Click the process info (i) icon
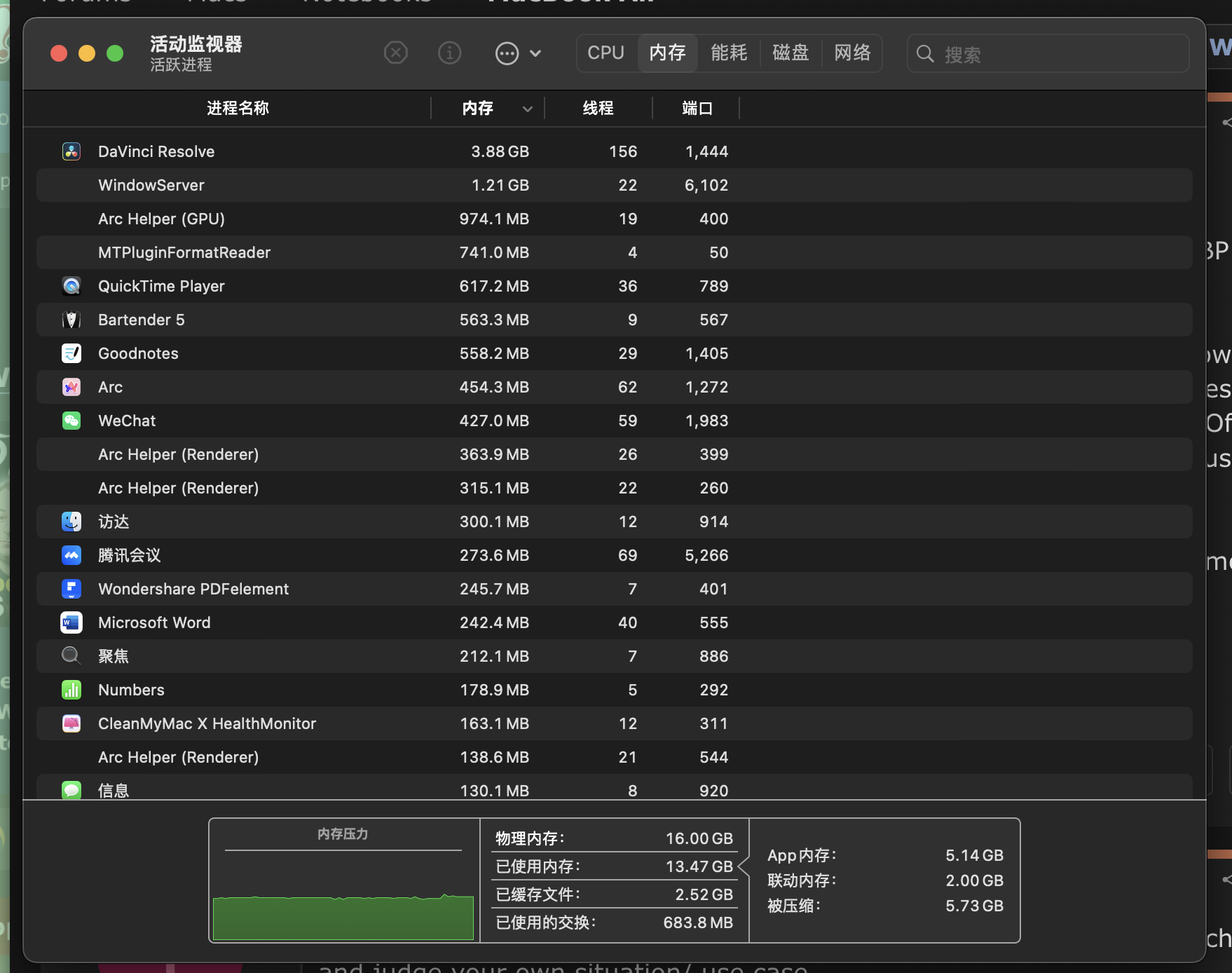Screen dimensions: 1232x973 [x=450, y=53]
